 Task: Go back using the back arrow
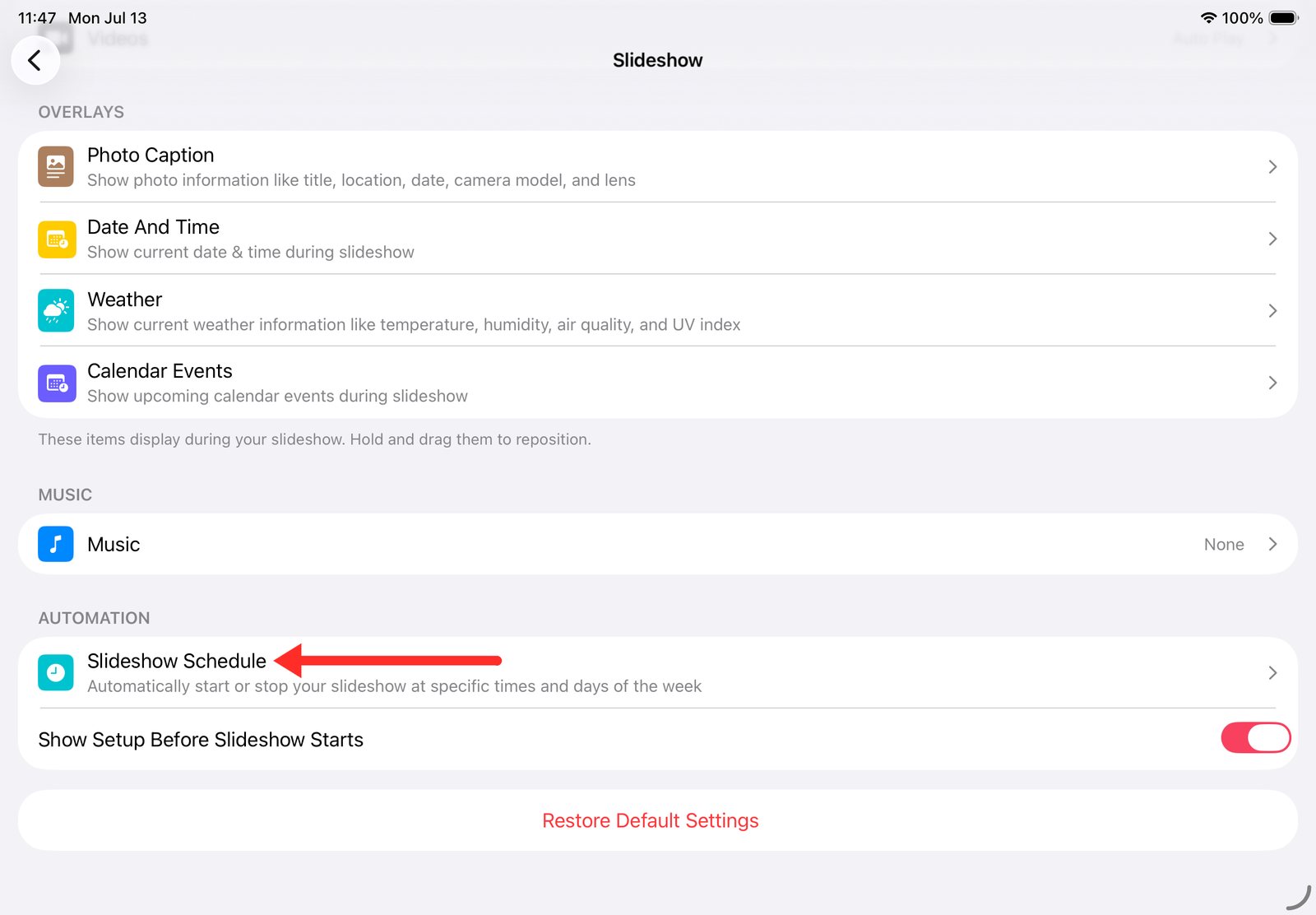tap(35, 60)
